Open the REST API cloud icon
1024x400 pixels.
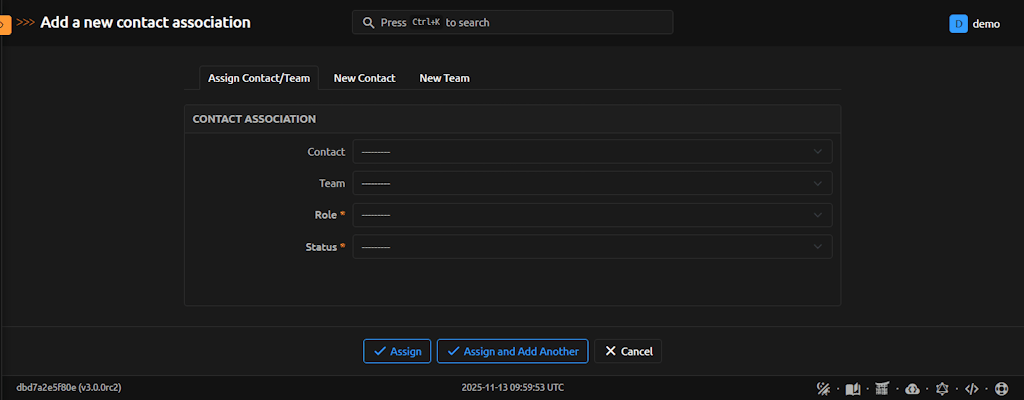pos(912,388)
